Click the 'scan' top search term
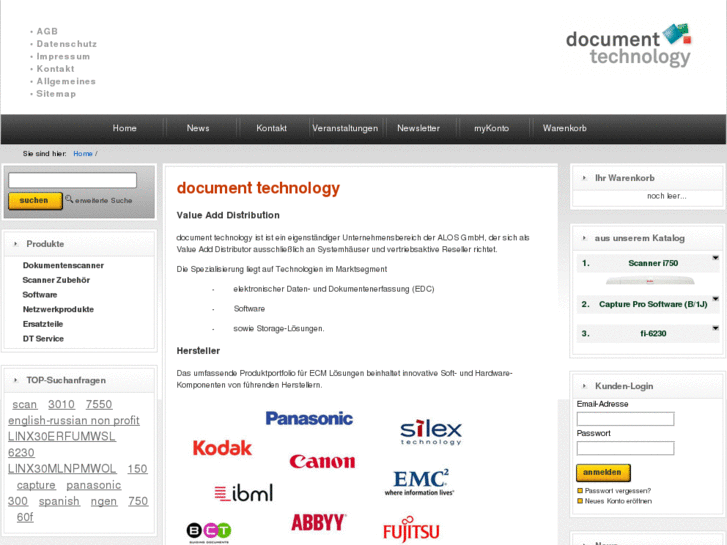The width and height of the screenshot is (727, 545). 25,404
